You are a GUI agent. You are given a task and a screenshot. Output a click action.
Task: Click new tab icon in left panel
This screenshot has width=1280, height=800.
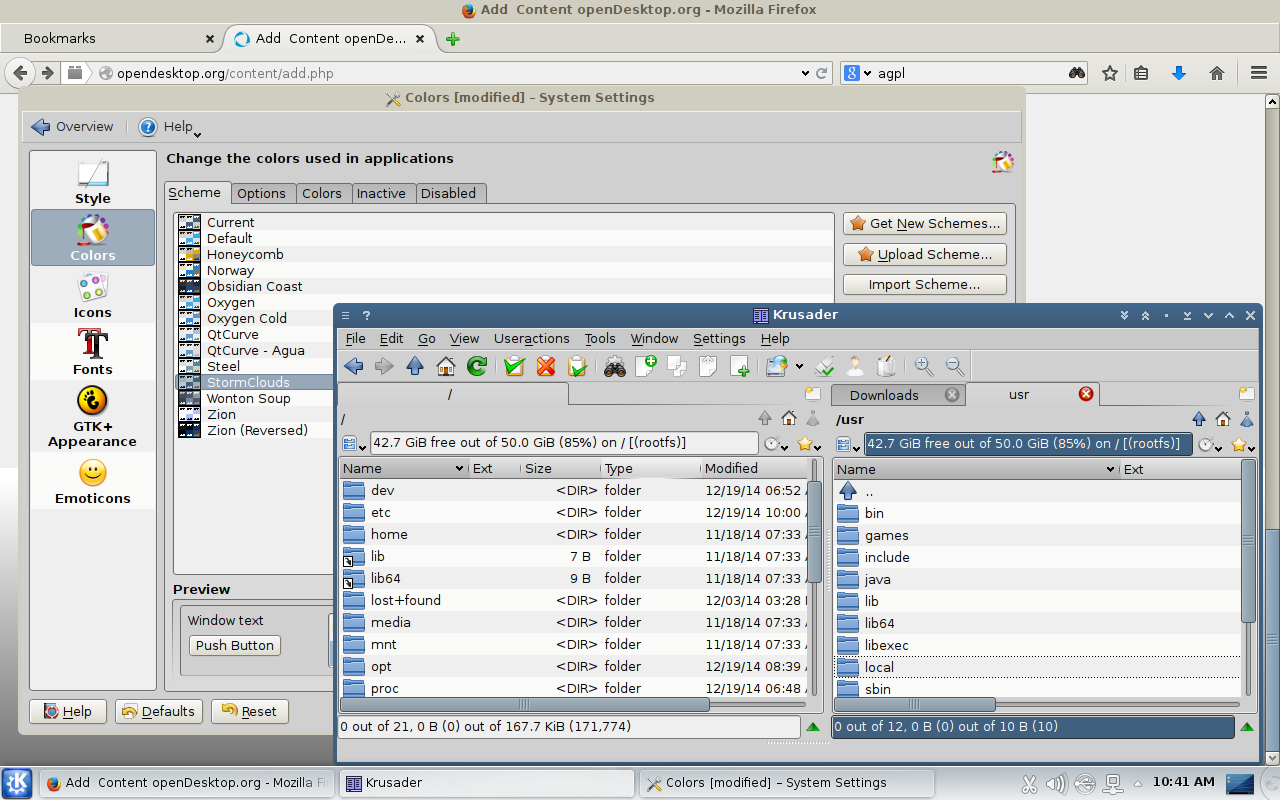(x=813, y=394)
